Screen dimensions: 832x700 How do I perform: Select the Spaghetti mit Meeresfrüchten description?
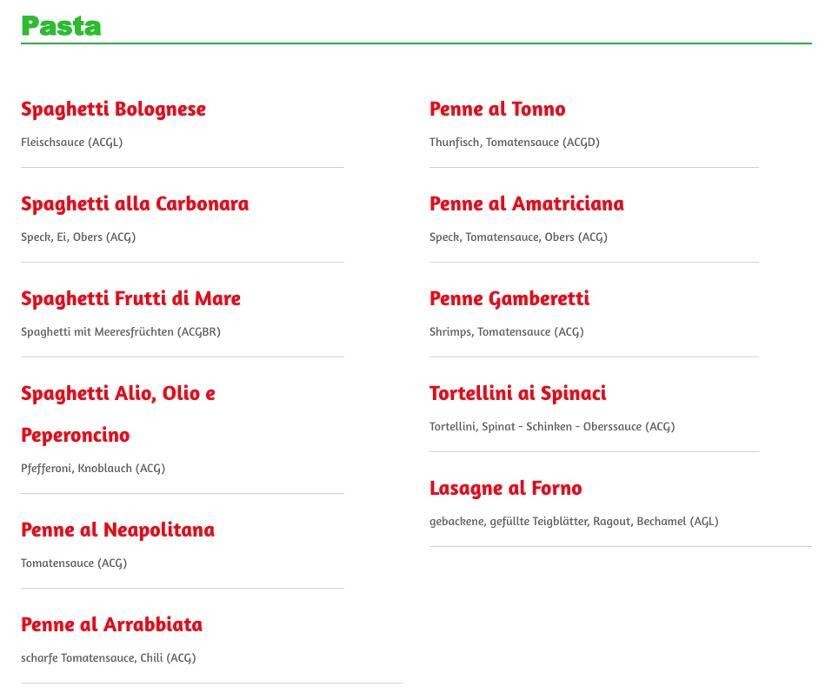[121, 332]
